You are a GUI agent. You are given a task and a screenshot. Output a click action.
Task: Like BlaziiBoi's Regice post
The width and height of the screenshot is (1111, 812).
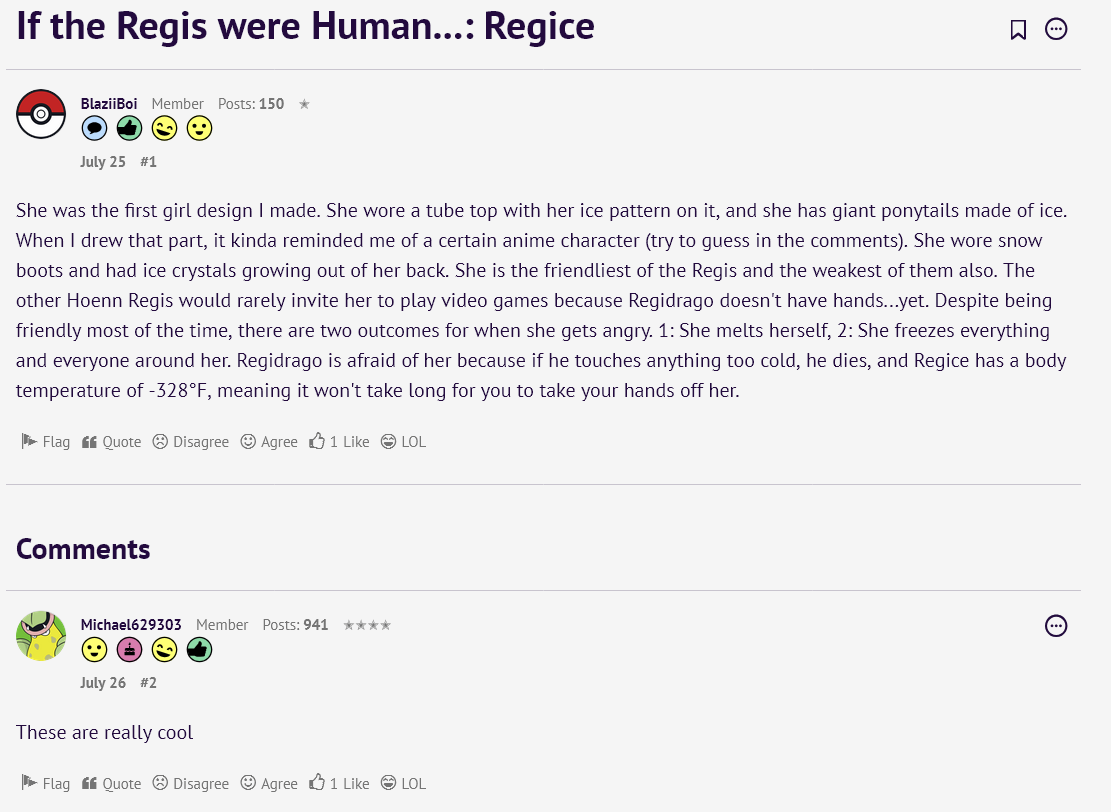[x=339, y=441]
